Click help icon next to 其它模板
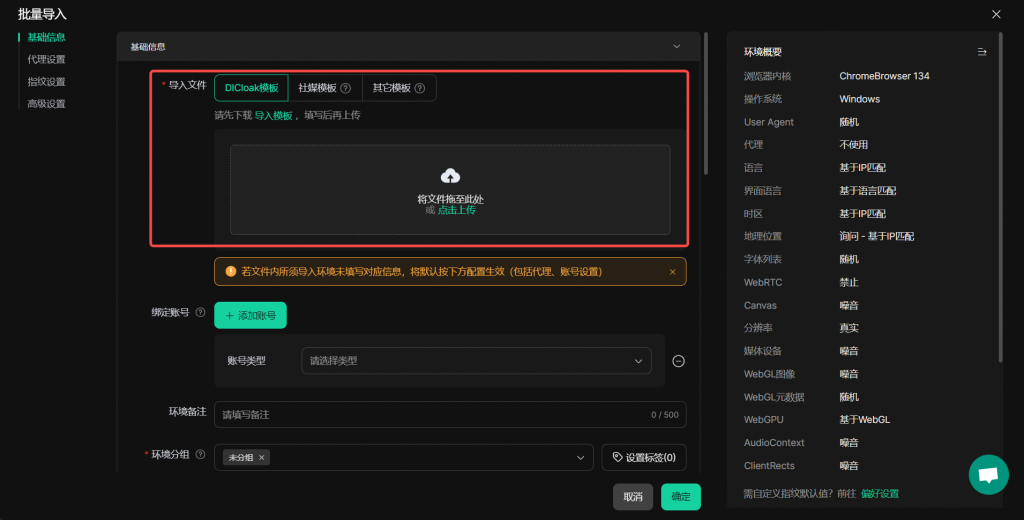 [x=419, y=88]
